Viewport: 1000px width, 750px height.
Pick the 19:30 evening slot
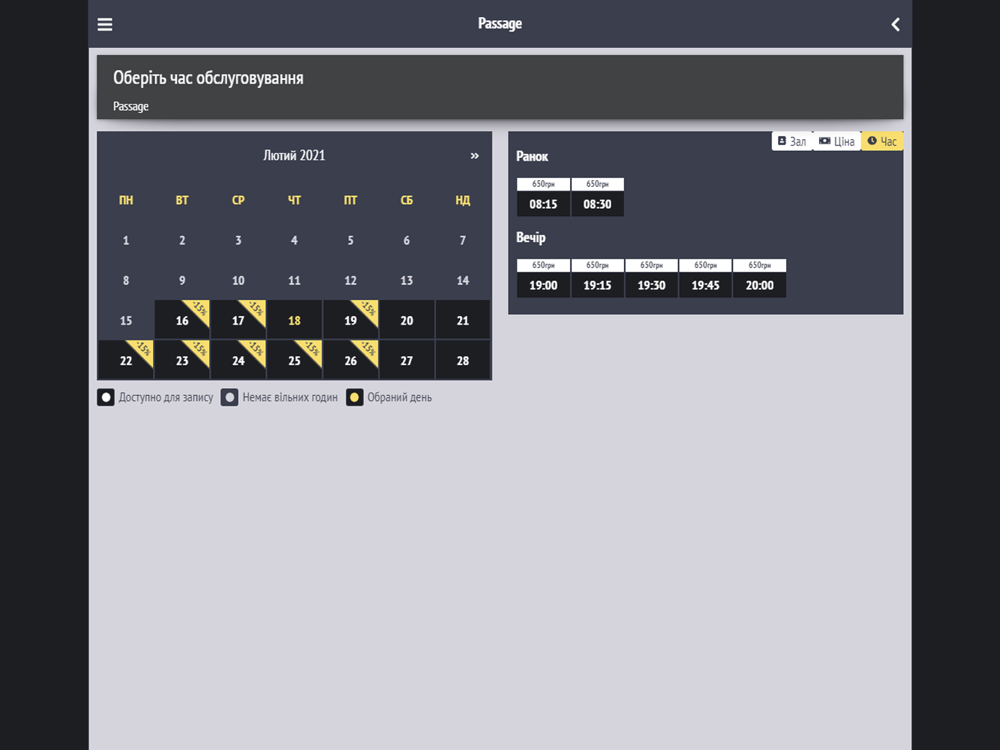point(651,278)
